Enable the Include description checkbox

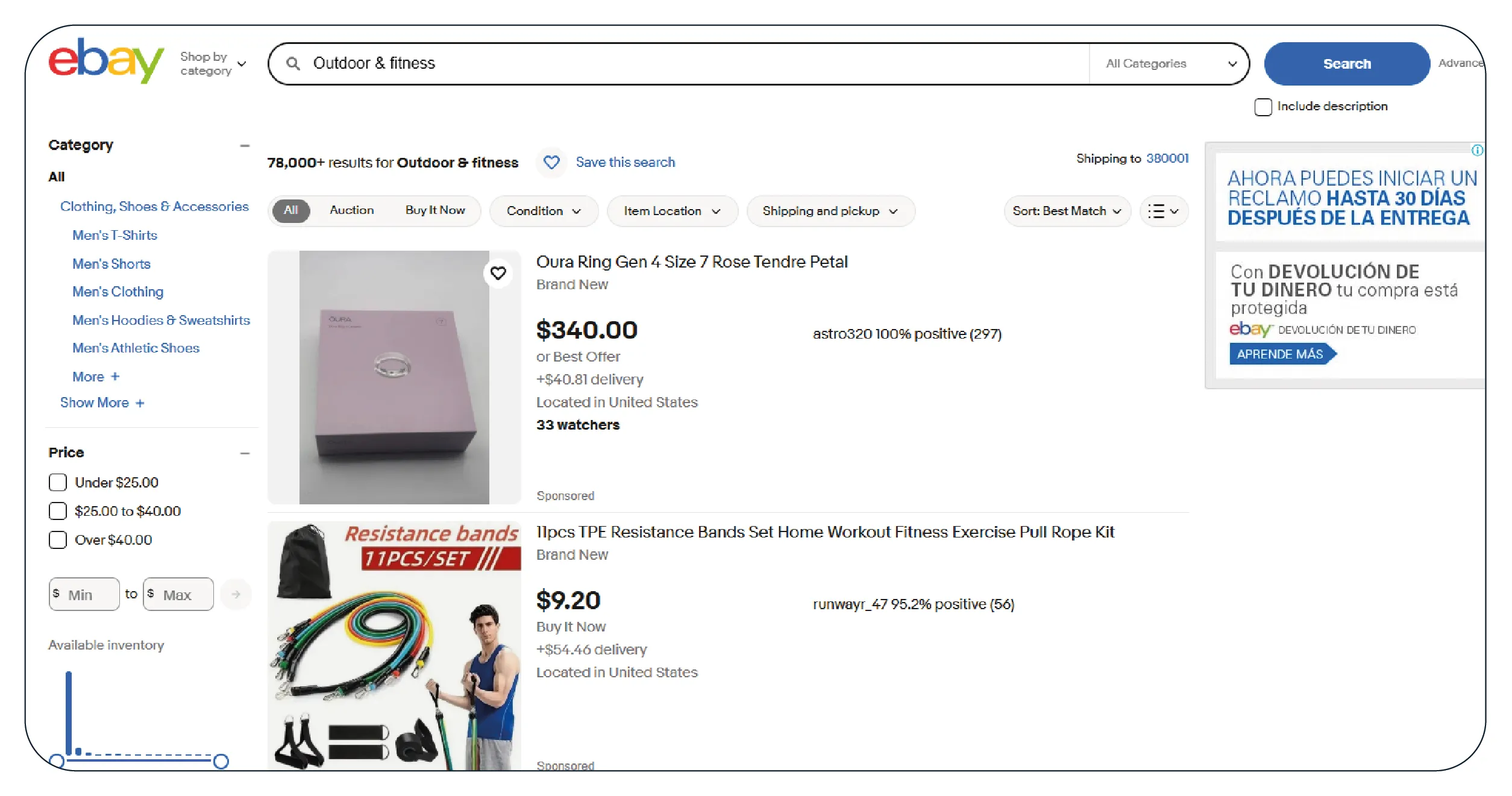click(1263, 107)
